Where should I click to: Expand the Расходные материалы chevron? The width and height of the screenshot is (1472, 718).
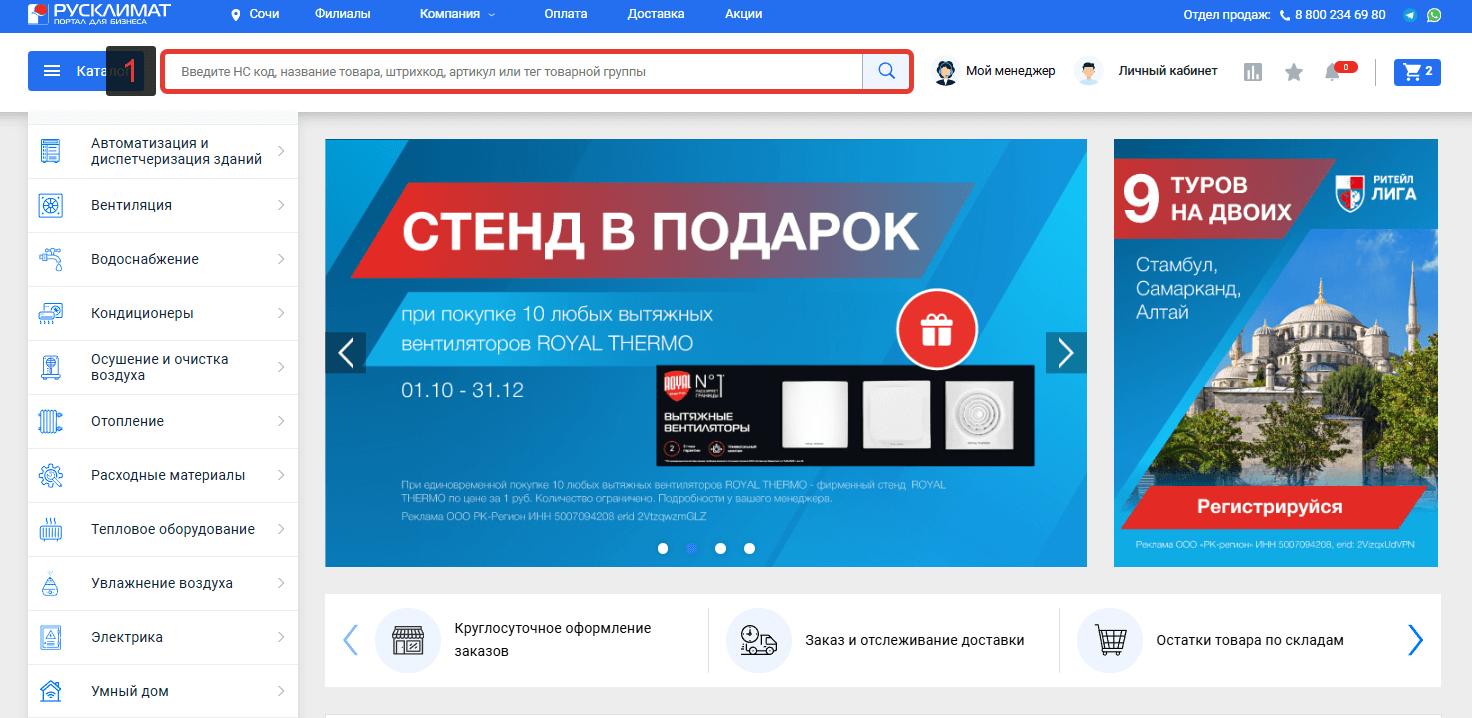(x=281, y=475)
